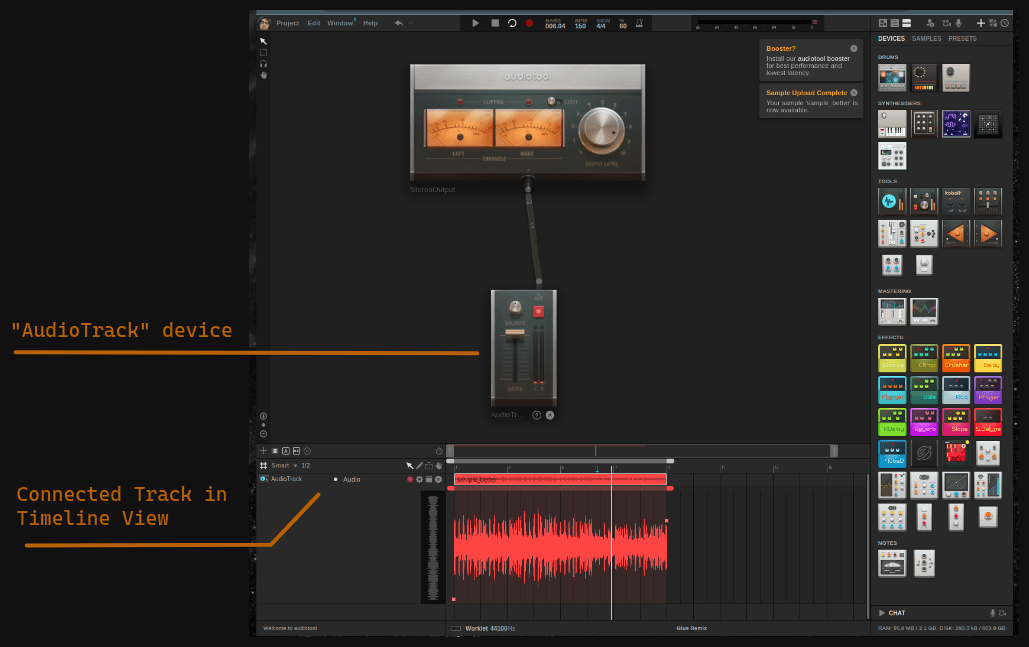Click the zoom in icon on the desktop
Image resolution: width=1029 pixels, height=647 pixels.
pyautogui.click(x=263, y=416)
